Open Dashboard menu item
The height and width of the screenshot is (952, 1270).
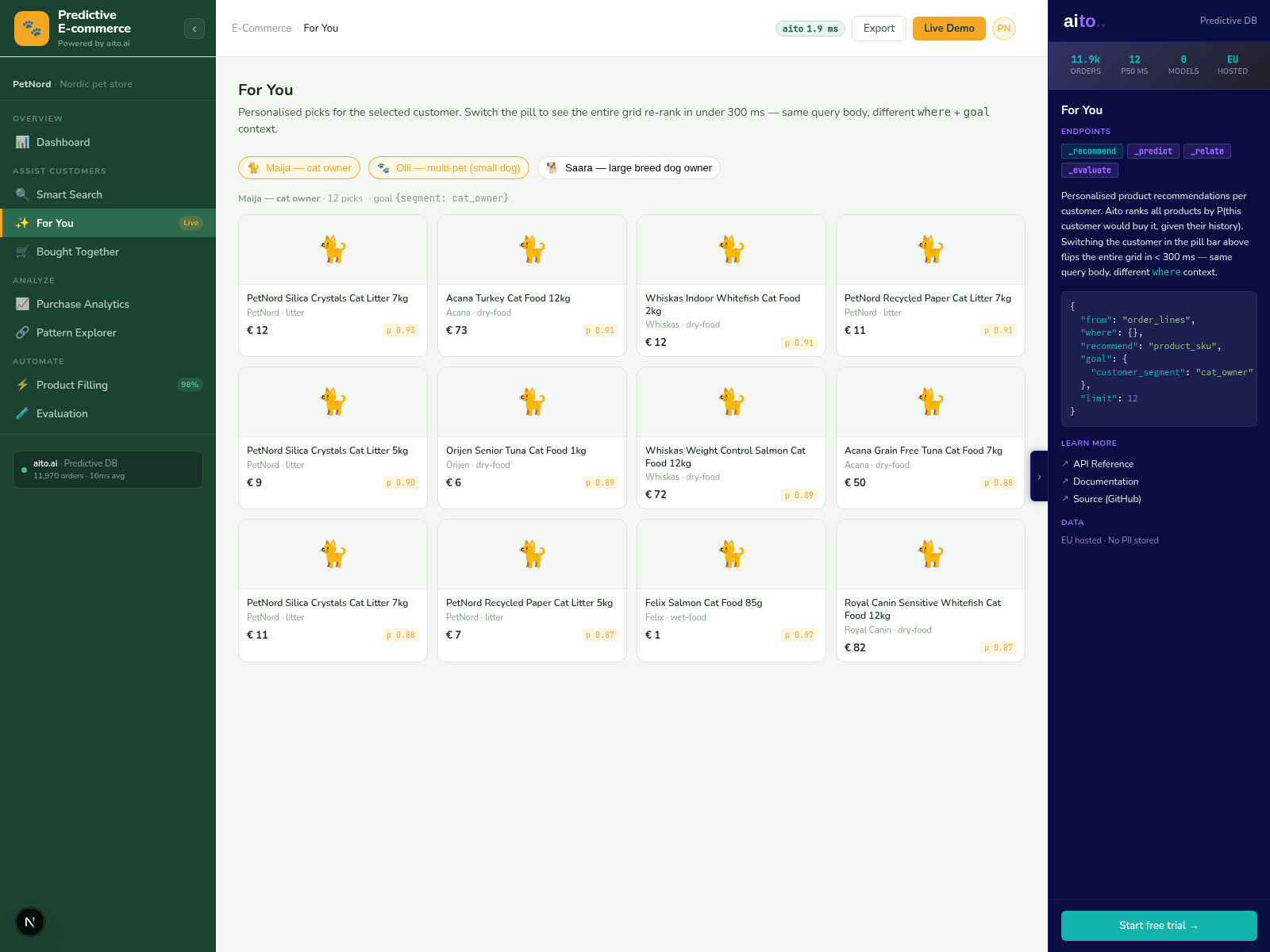[x=108, y=142]
